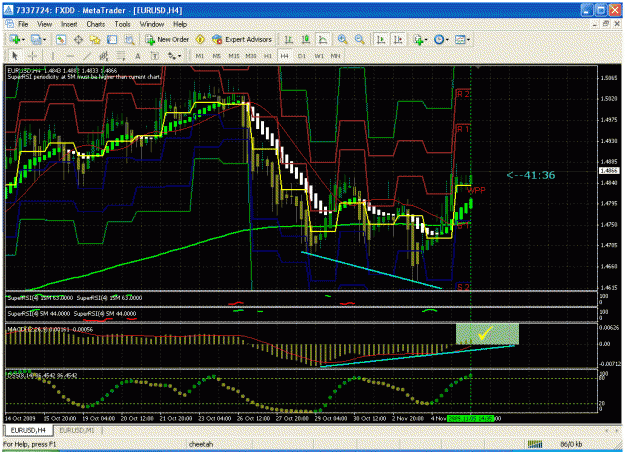The width and height of the screenshot is (625, 452).
Task: Click the 1.4866 current price label
Action: (x=609, y=171)
